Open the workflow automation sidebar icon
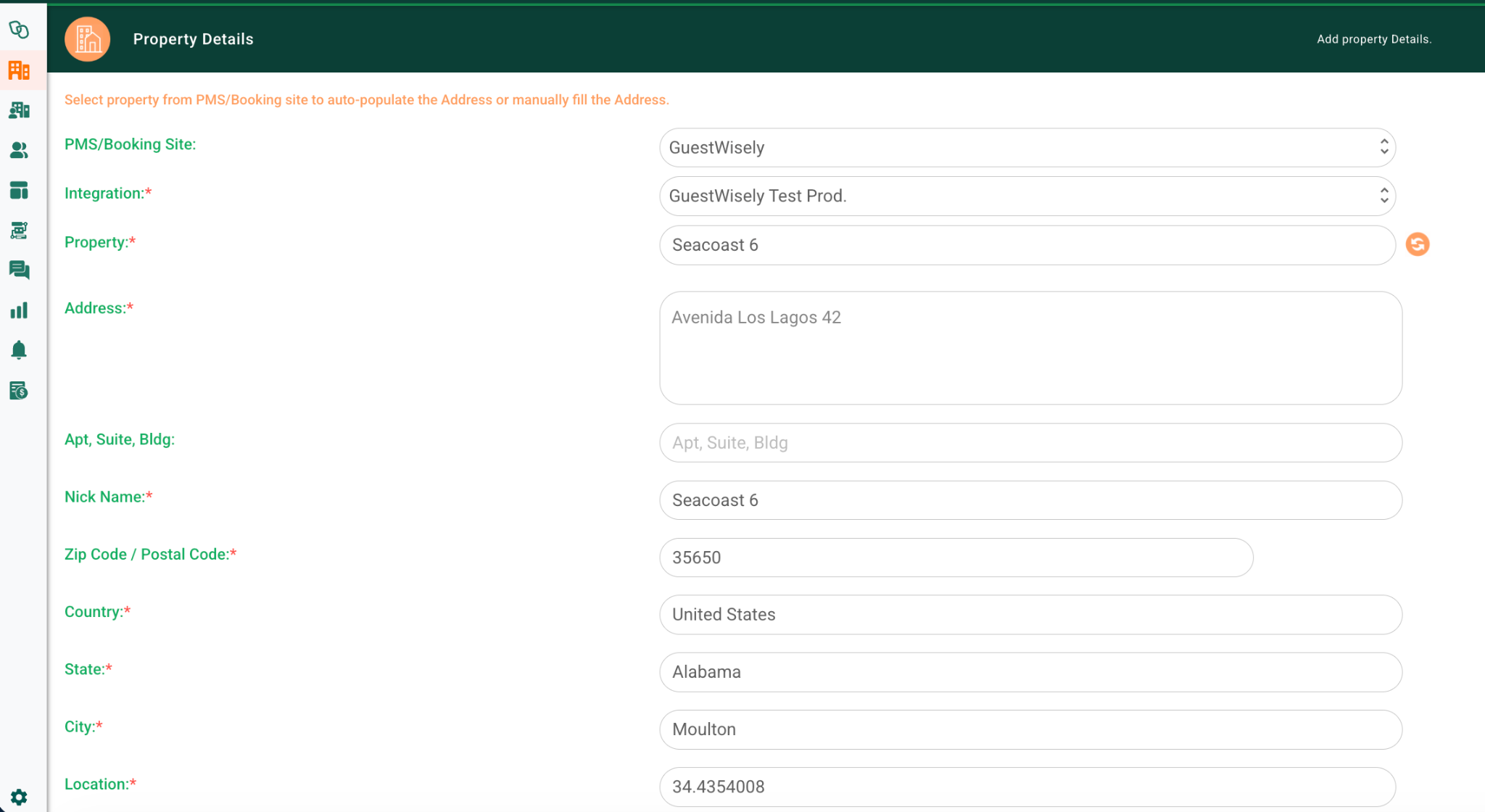The image size is (1485, 812). coord(19,230)
